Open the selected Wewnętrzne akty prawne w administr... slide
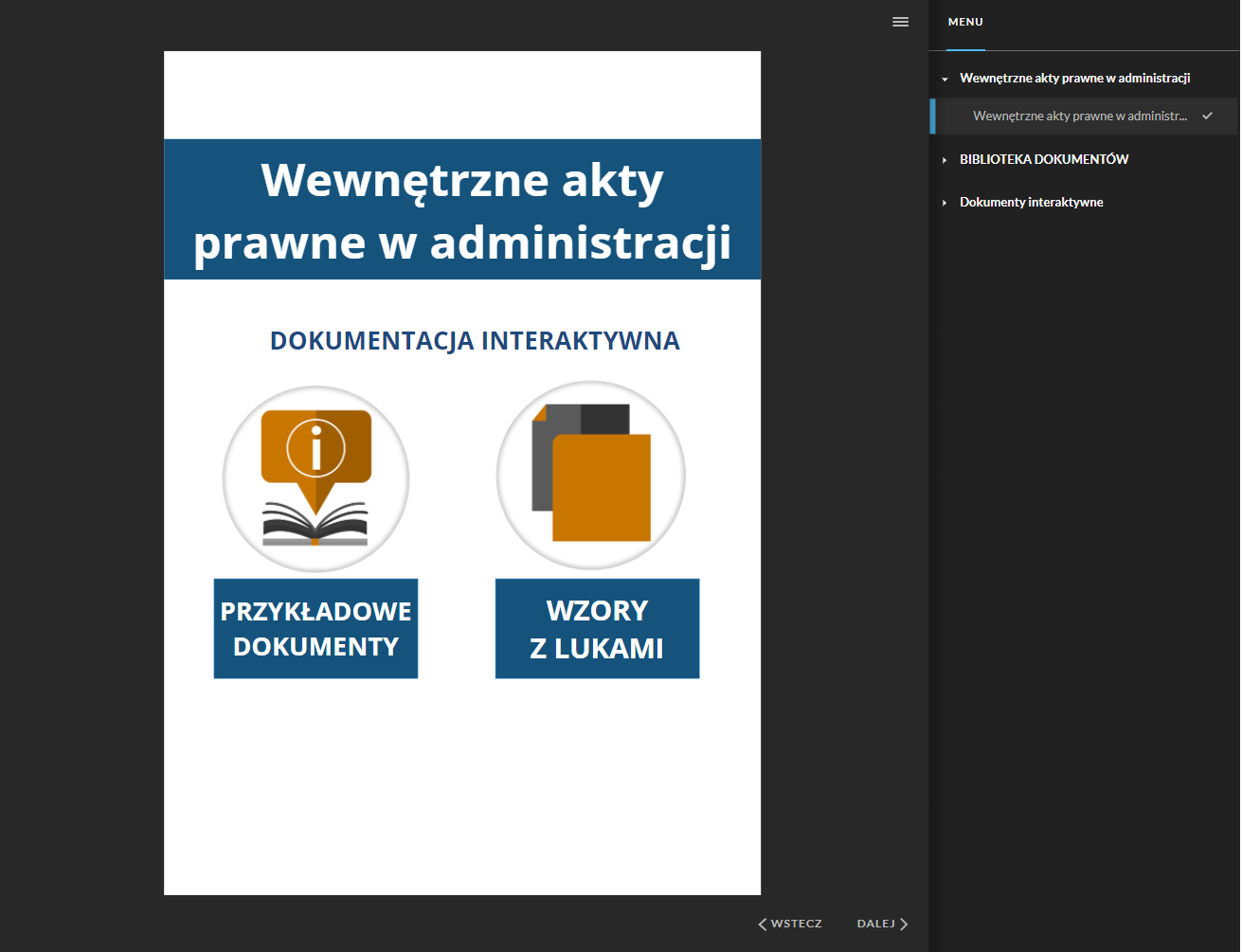 coord(1084,117)
